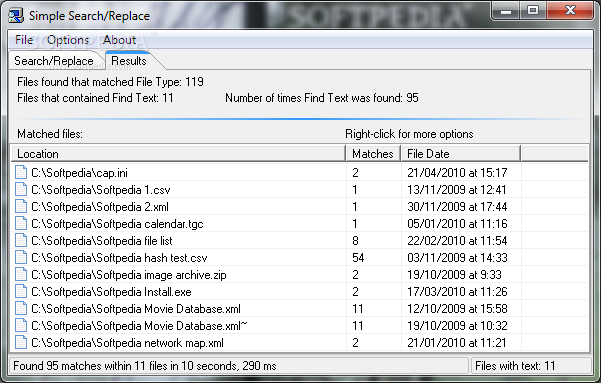Viewport: 601px width, 383px height.
Task: Click the file icon for image archive.zip
Action: point(21,275)
